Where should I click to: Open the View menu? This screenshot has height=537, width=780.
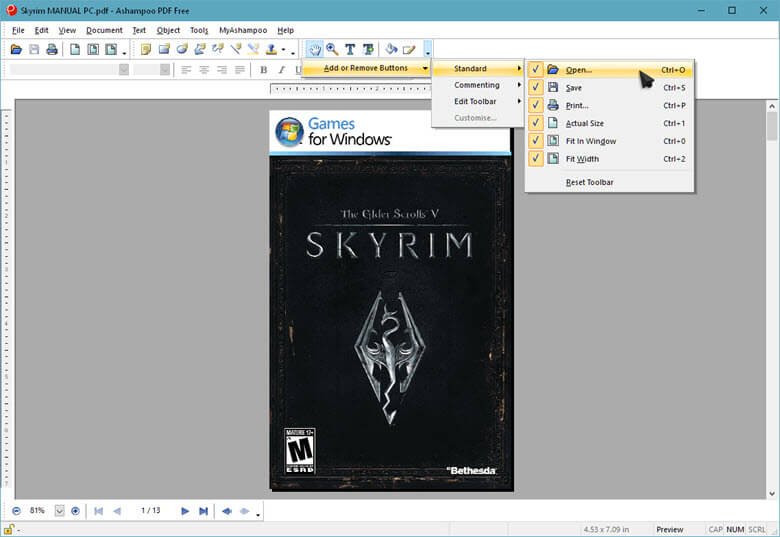pyautogui.click(x=67, y=30)
